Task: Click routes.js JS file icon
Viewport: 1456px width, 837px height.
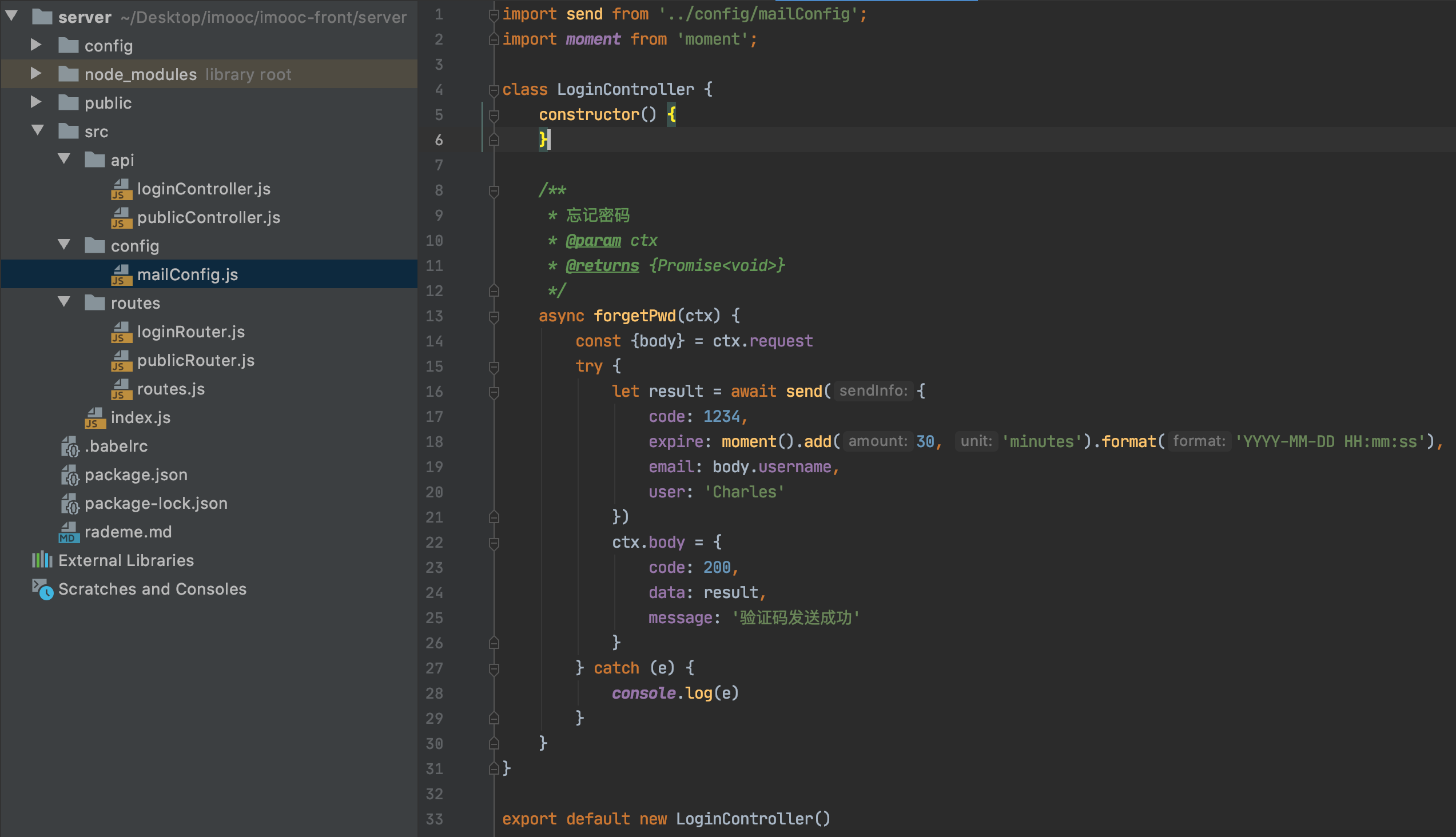Action: [x=121, y=389]
